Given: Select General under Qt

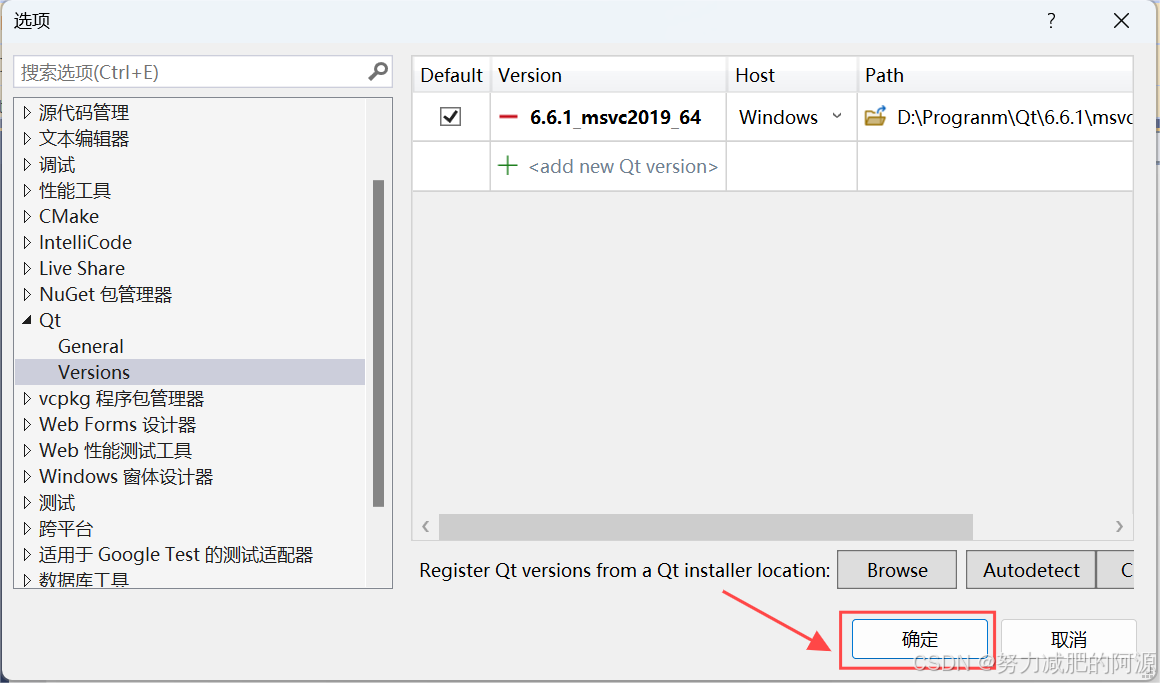Looking at the screenshot, I should 91,346.
